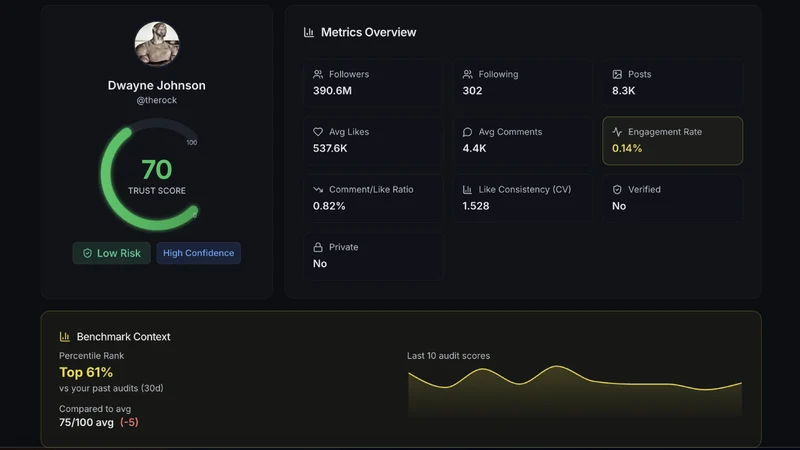Click the Last 10 audit scores sparkline
Screen dimensions: 800x450
click(575, 390)
